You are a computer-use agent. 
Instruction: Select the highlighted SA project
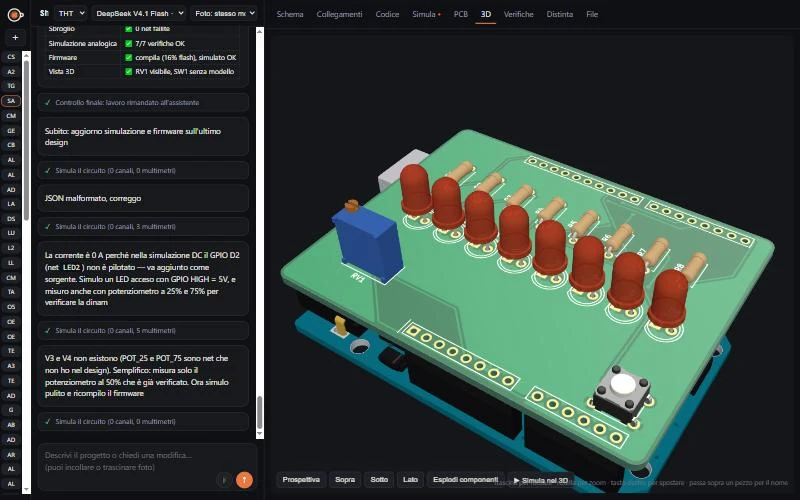pyautogui.click(x=11, y=101)
